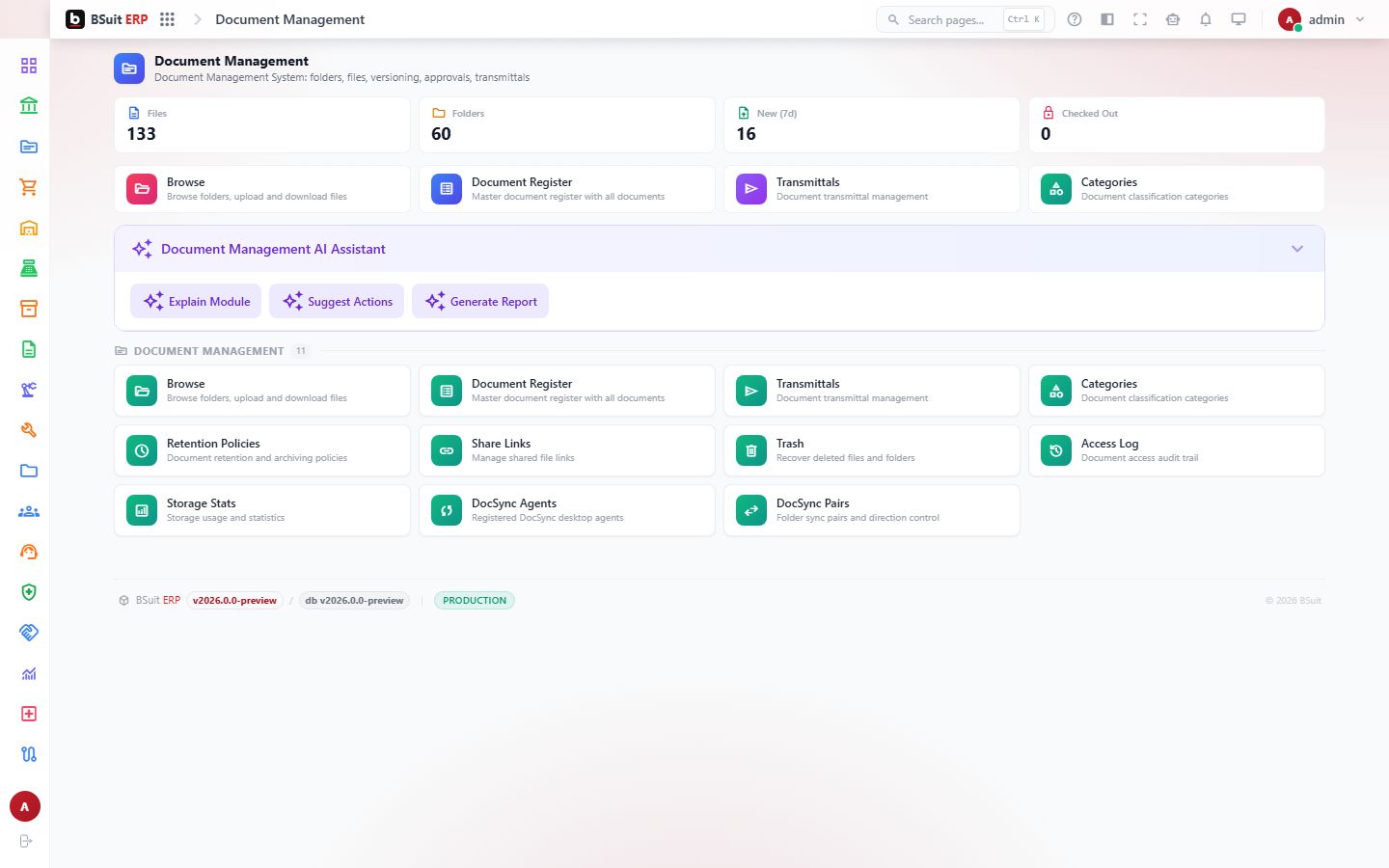
Task: Open the orange wrench sidebar icon
Action: pyautogui.click(x=29, y=430)
